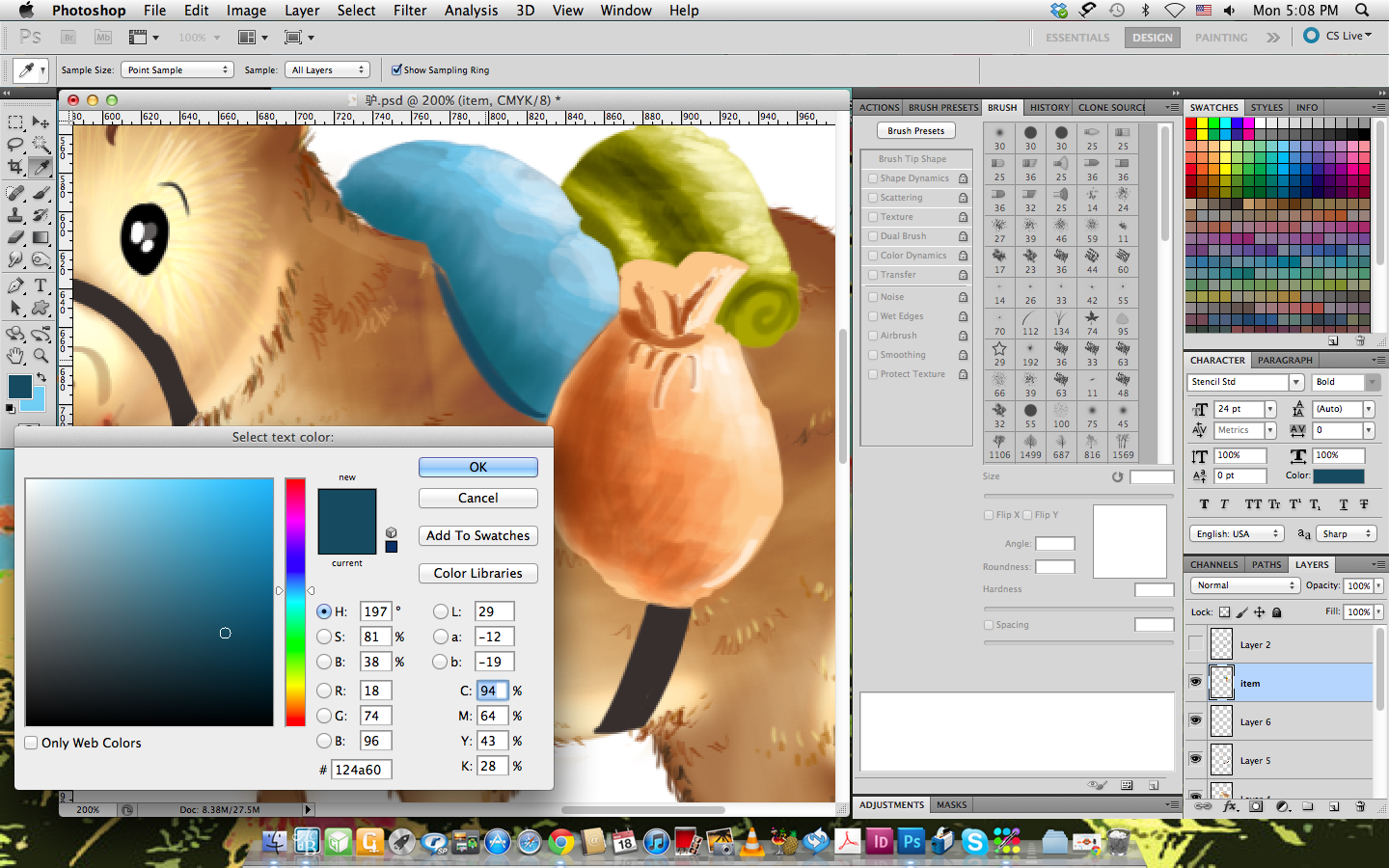
Task: Click the Faux Bold character style icon
Action: tap(1204, 504)
